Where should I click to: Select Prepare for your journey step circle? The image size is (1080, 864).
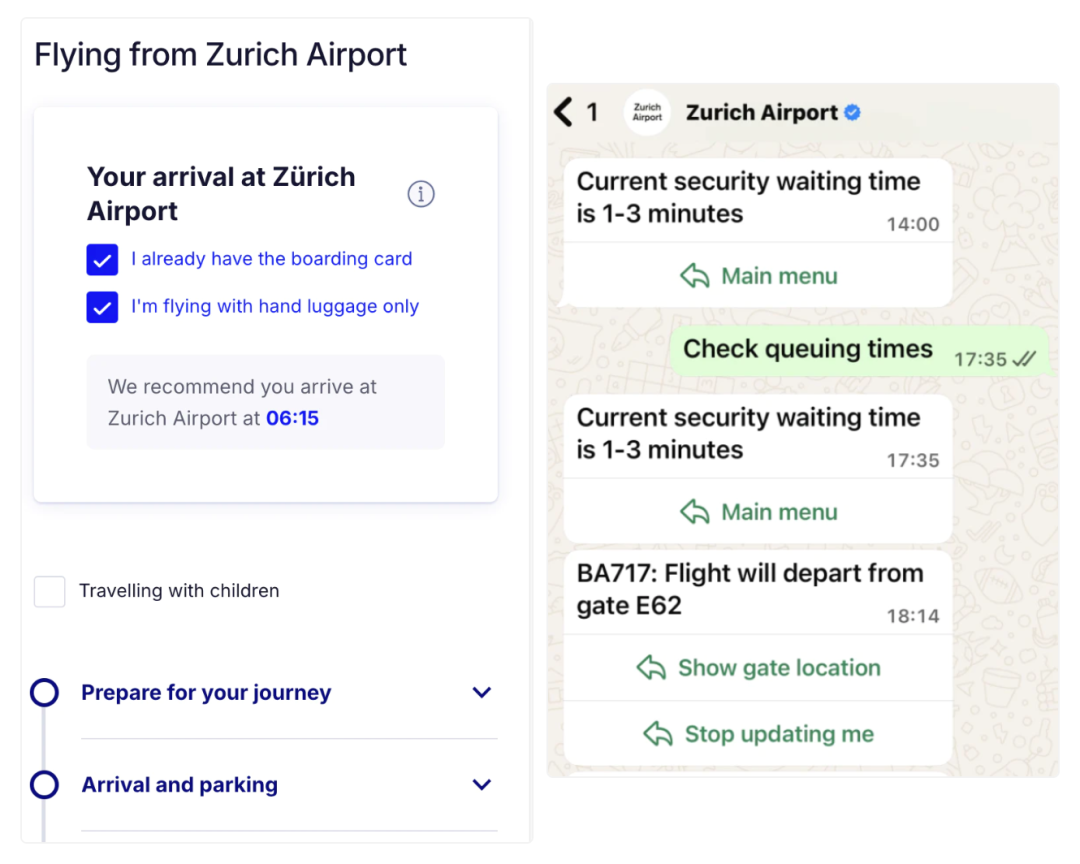click(44, 692)
